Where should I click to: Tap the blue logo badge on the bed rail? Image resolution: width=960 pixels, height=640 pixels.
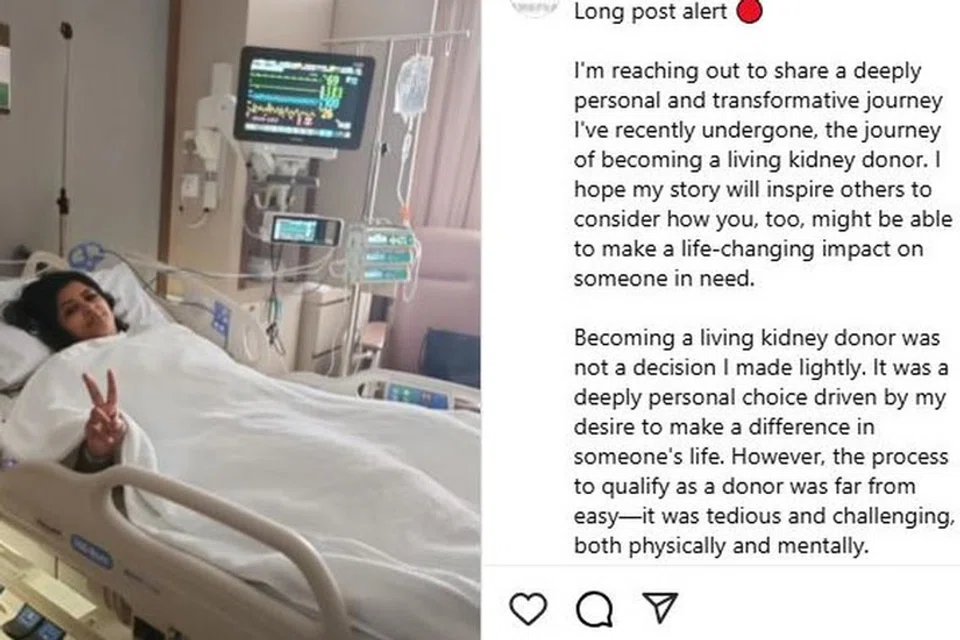click(91, 551)
